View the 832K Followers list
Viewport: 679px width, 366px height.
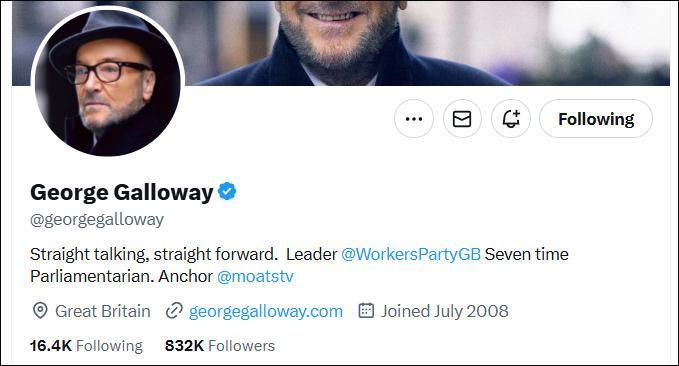(x=220, y=346)
